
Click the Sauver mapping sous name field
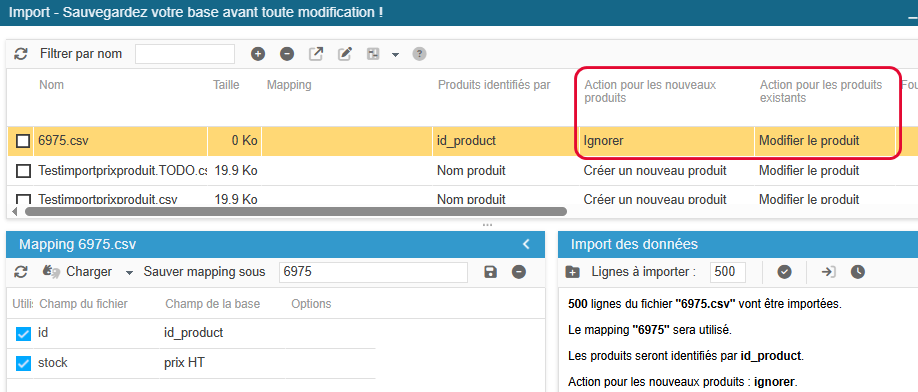coord(374,272)
